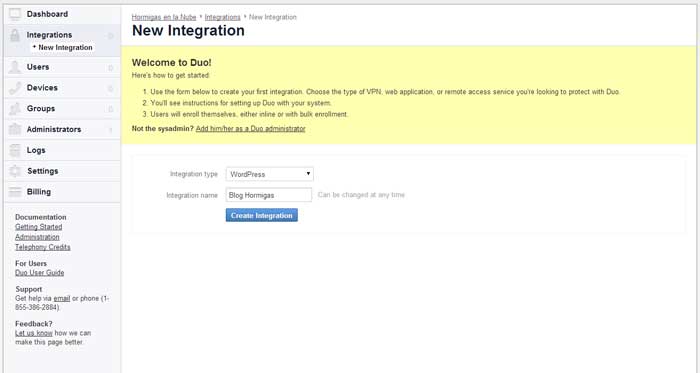The width and height of the screenshot is (700, 373).
Task: Click the Users person icon
Action: (x=15, y=67)
